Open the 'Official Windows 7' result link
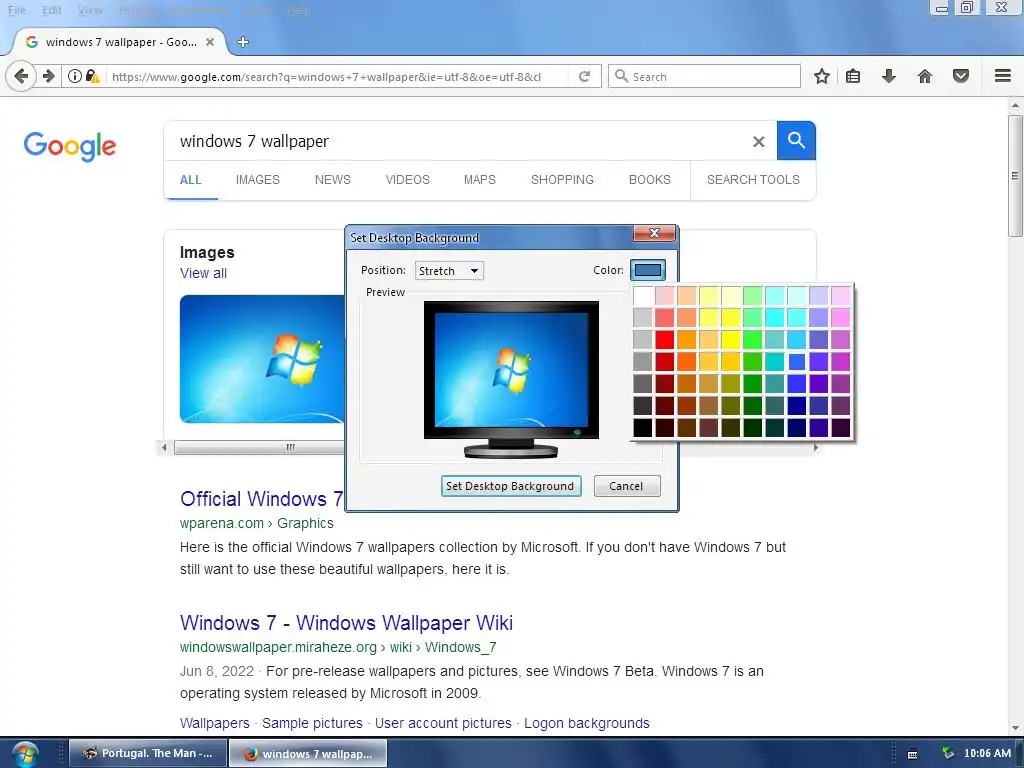This screenshot has width=1024, height=768. [x=261, y=499]
